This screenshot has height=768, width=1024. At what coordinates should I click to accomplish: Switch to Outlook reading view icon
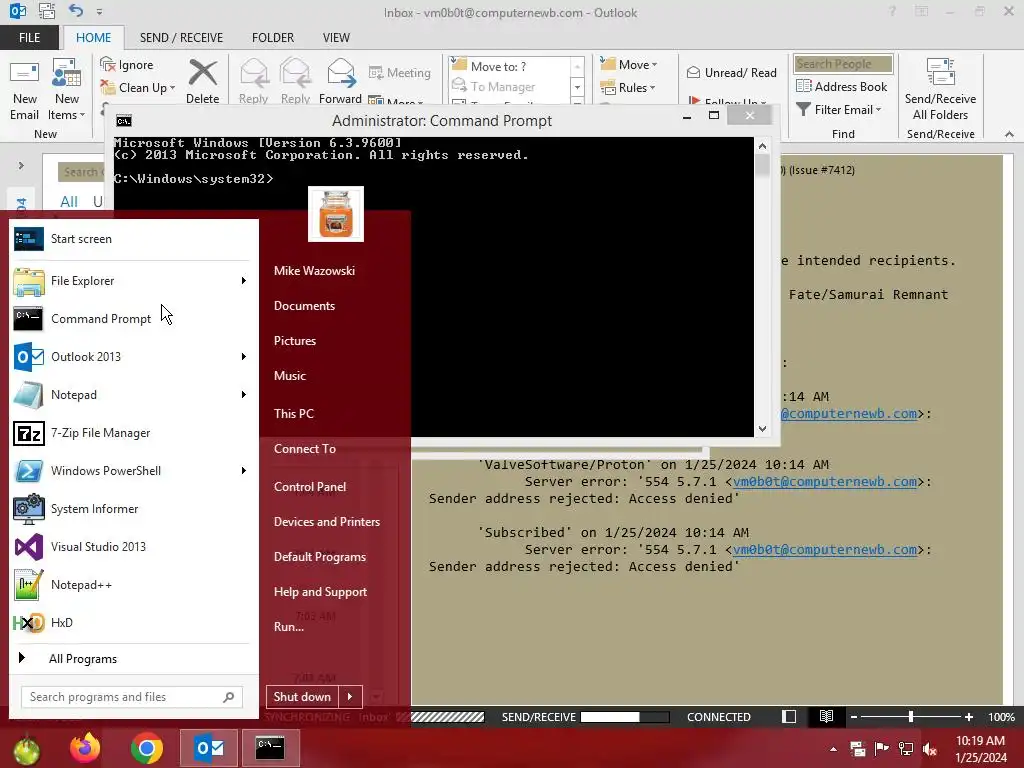pyautogui.click(x=826, y=716)
